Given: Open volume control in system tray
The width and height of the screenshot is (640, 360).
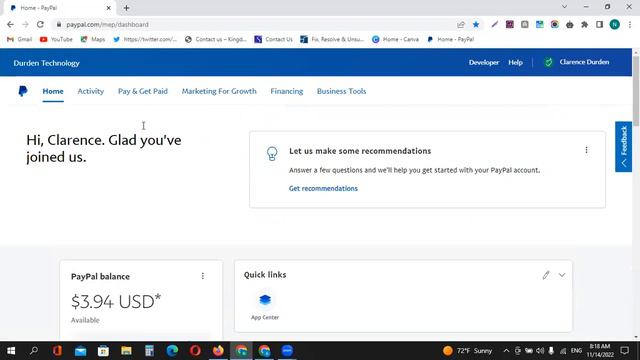Looking at the screenshot, I should point(540,351).
